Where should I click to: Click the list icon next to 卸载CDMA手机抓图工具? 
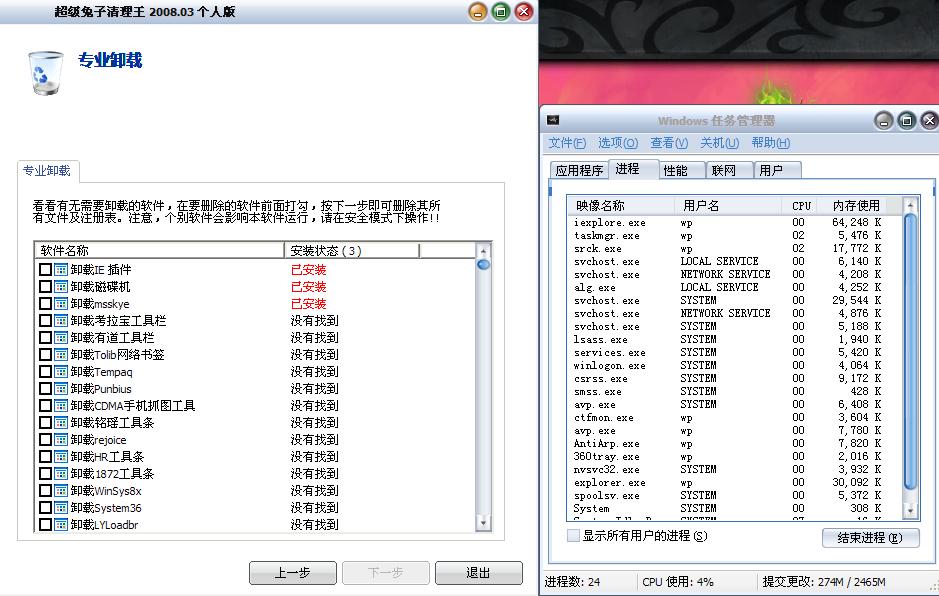coord(60,406)
